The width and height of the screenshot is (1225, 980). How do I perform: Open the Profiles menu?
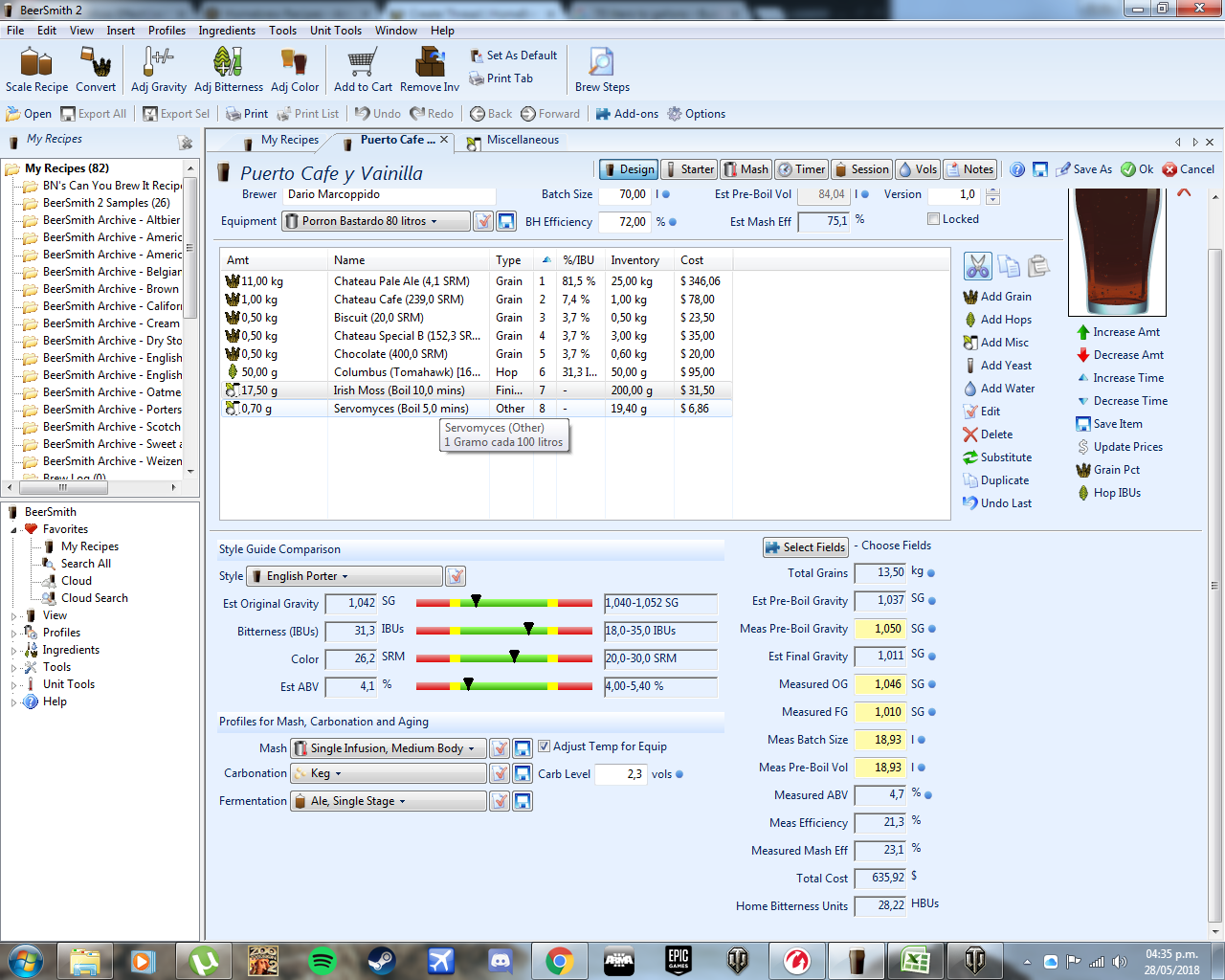(167, 31)
